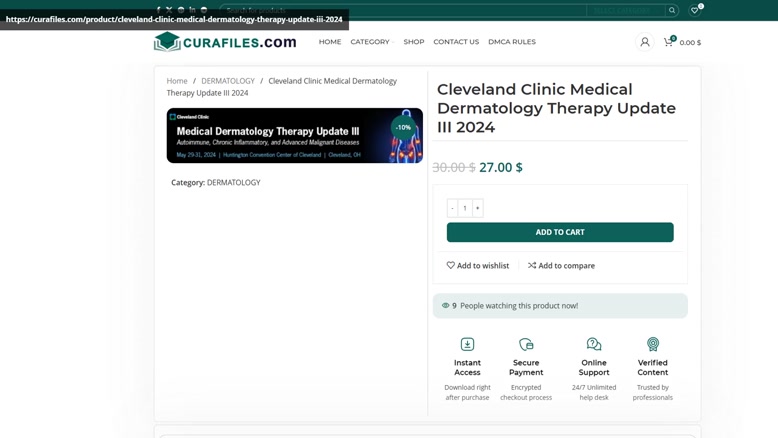Open the shopping cart icon
Image resolution: width=778 pixels, height=438 pixels.
668,42
